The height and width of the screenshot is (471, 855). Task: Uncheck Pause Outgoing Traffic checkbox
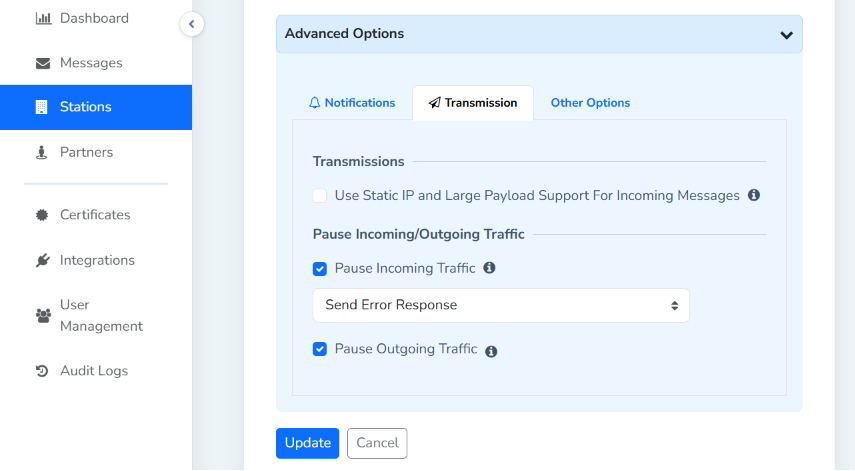click(x=320, y=349)
